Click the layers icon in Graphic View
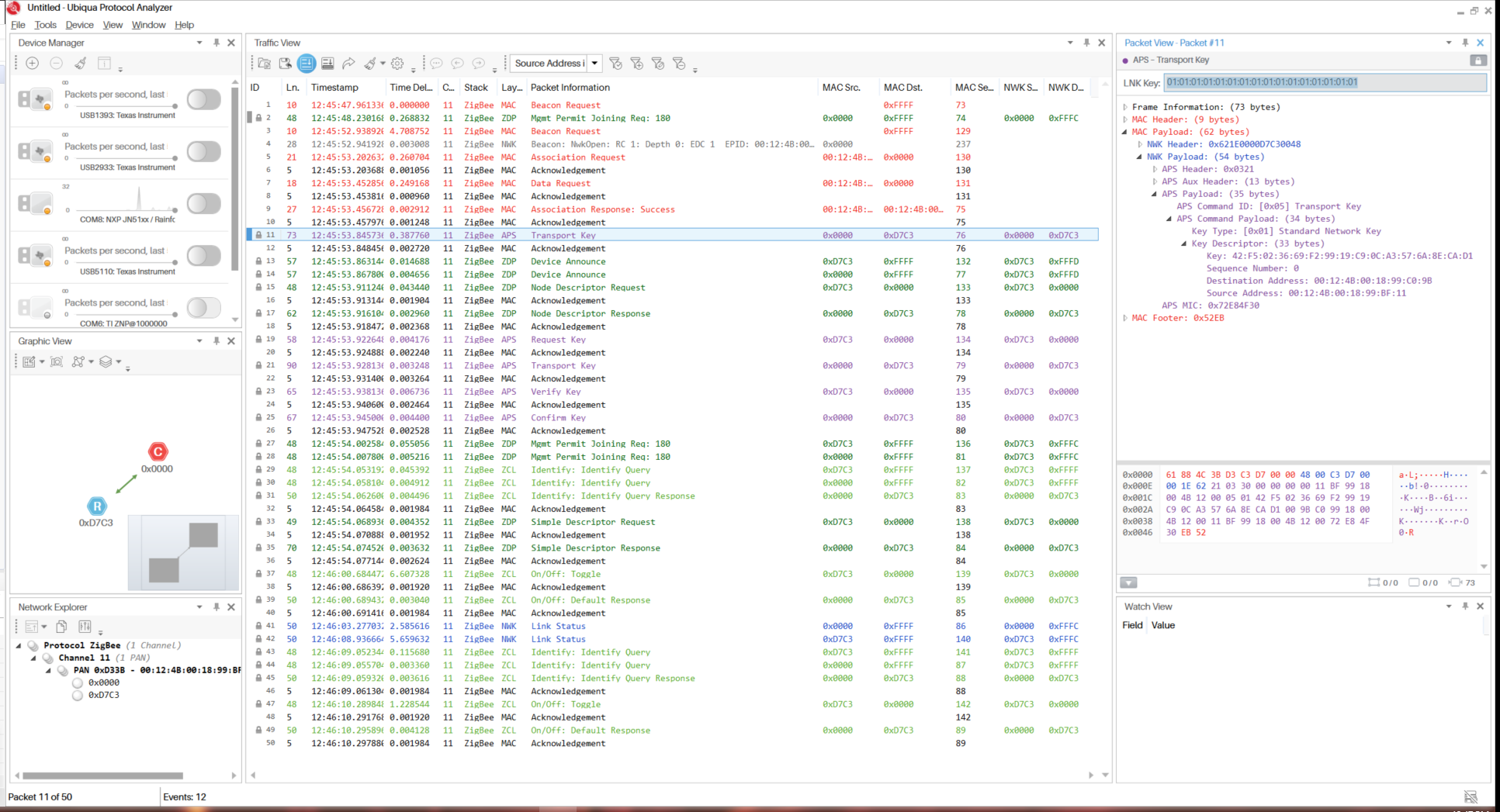The width and height of the screenshot is (1500, 812). coord(106,362)
